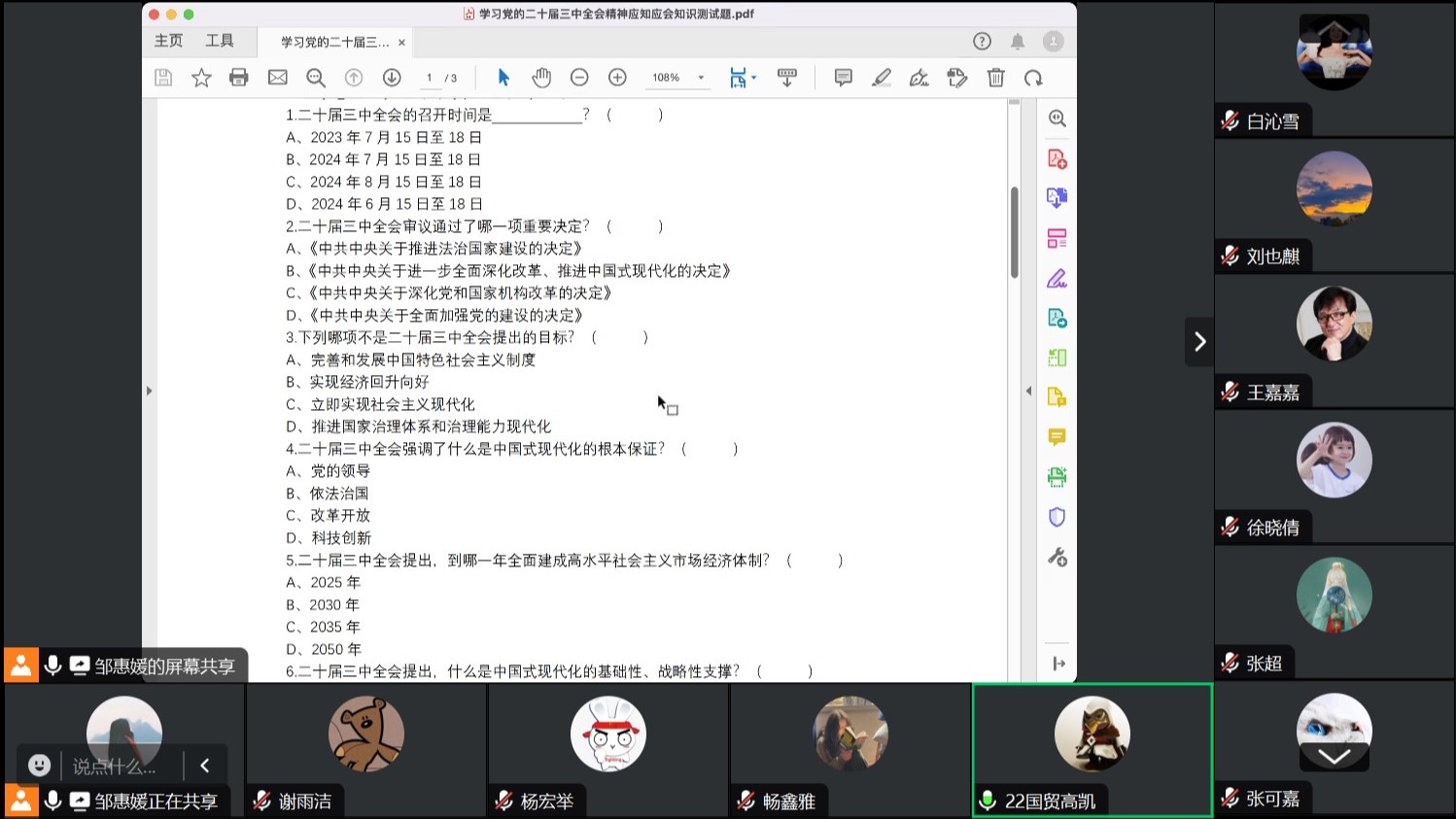Image resolution: width=1456 pixels, height=819 pixels.
Task: Add the PDF to starred favorites
Action: point(201,78)
